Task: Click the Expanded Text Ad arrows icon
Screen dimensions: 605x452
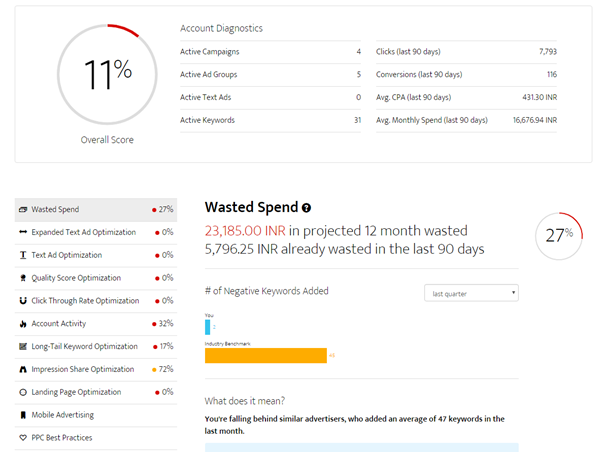Action: 23,232
